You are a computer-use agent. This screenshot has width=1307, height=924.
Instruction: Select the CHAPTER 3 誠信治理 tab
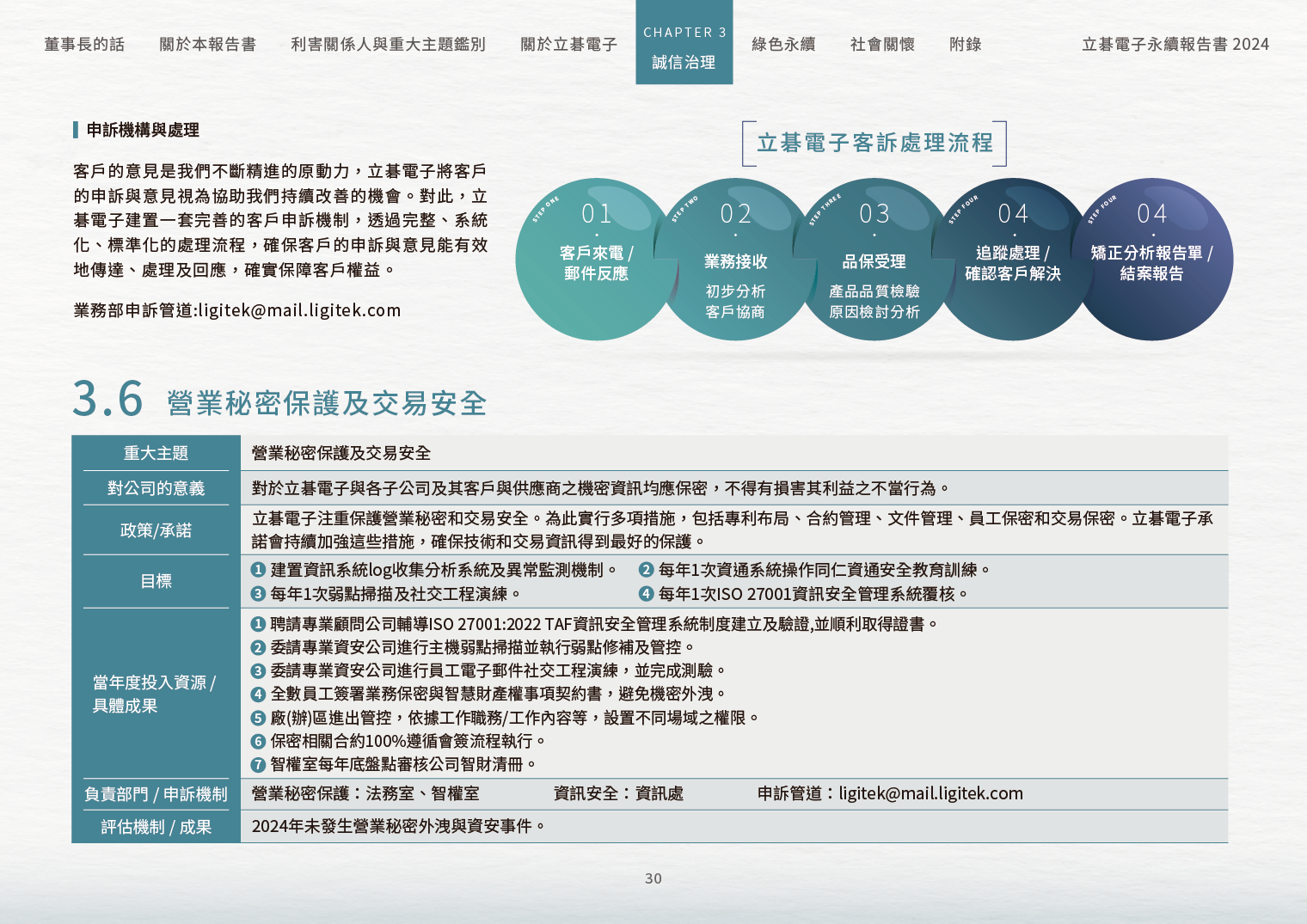684,42
